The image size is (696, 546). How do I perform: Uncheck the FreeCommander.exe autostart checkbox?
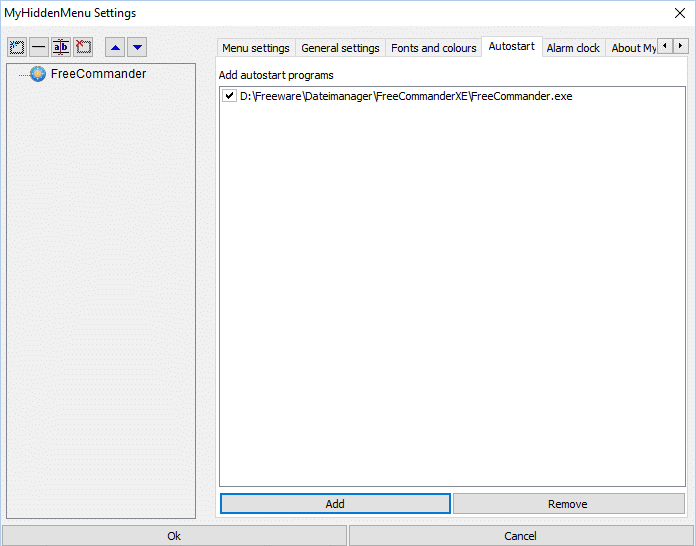click(x=230, y=96)
